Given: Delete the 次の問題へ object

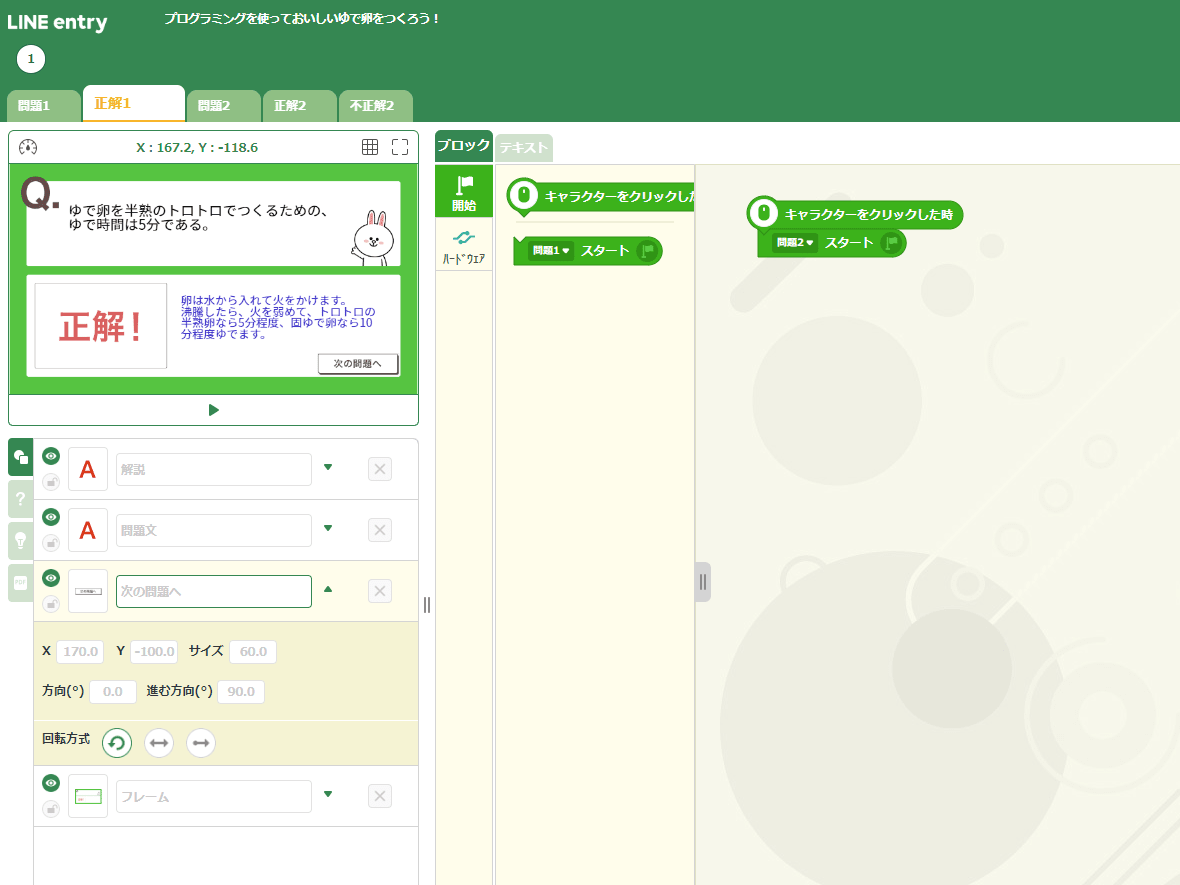Looking at the screenshot, I should click(380, 592).
